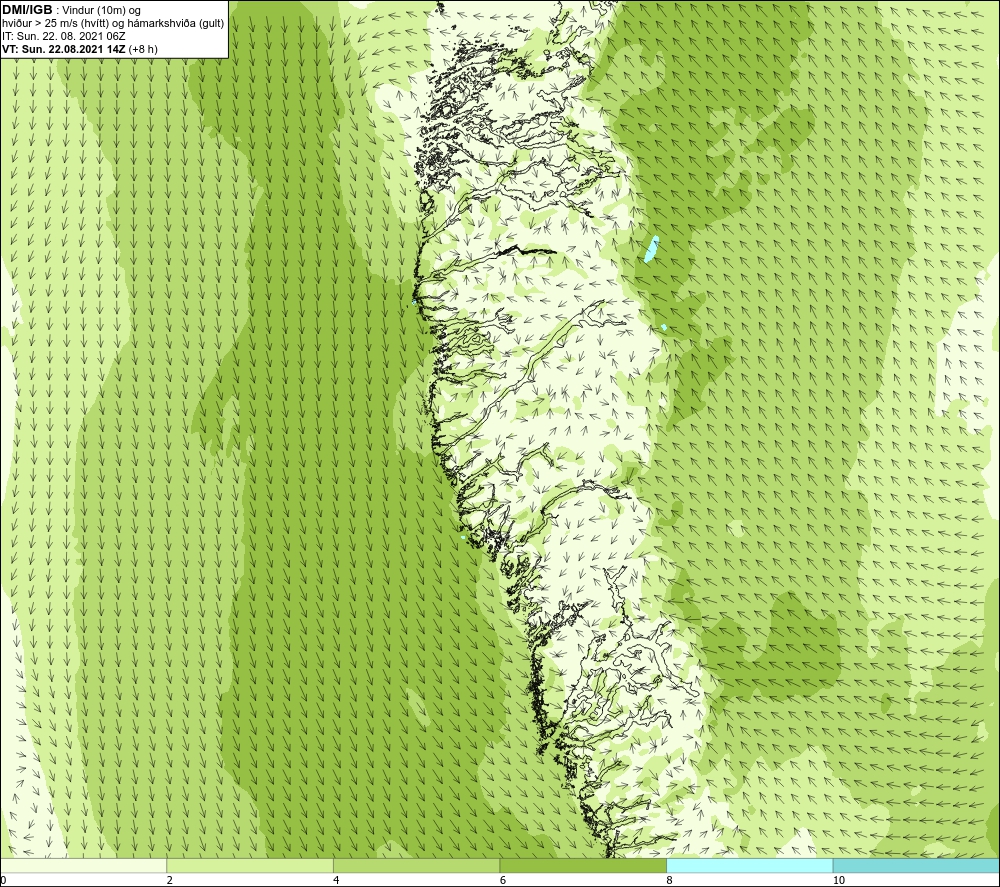1000x887 pixels.
Task: Click the 4–6 m/s medium green swatch
Action: (x=416, y=865)
